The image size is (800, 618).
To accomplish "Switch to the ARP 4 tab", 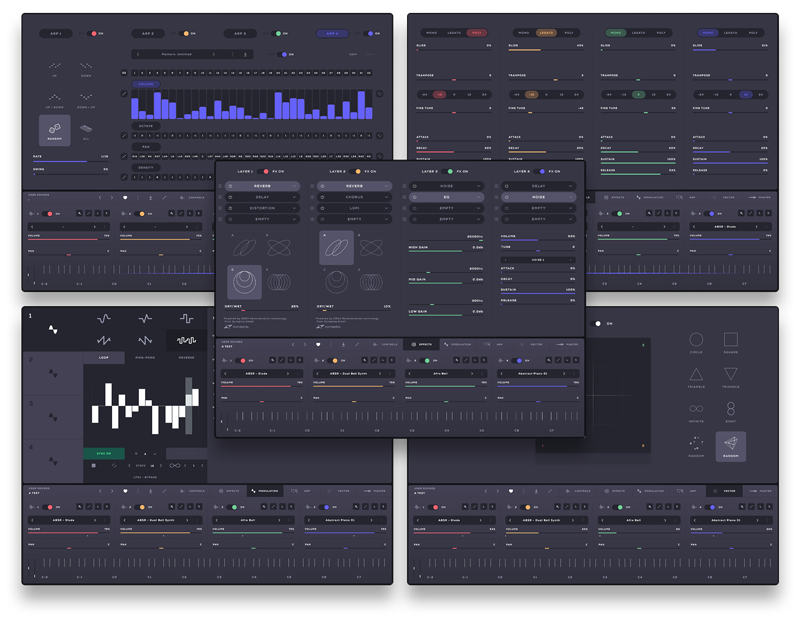I will (x=332, y=33).
